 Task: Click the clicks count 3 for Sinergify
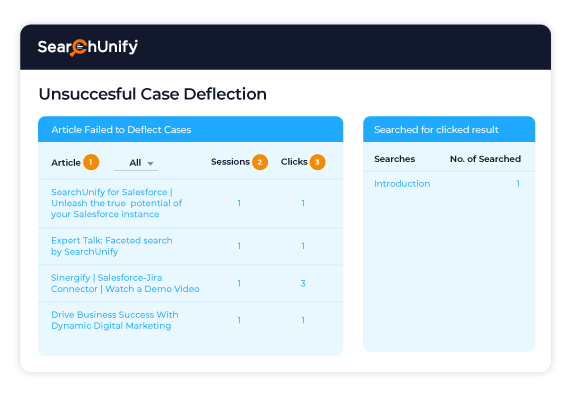pos(303,283)
